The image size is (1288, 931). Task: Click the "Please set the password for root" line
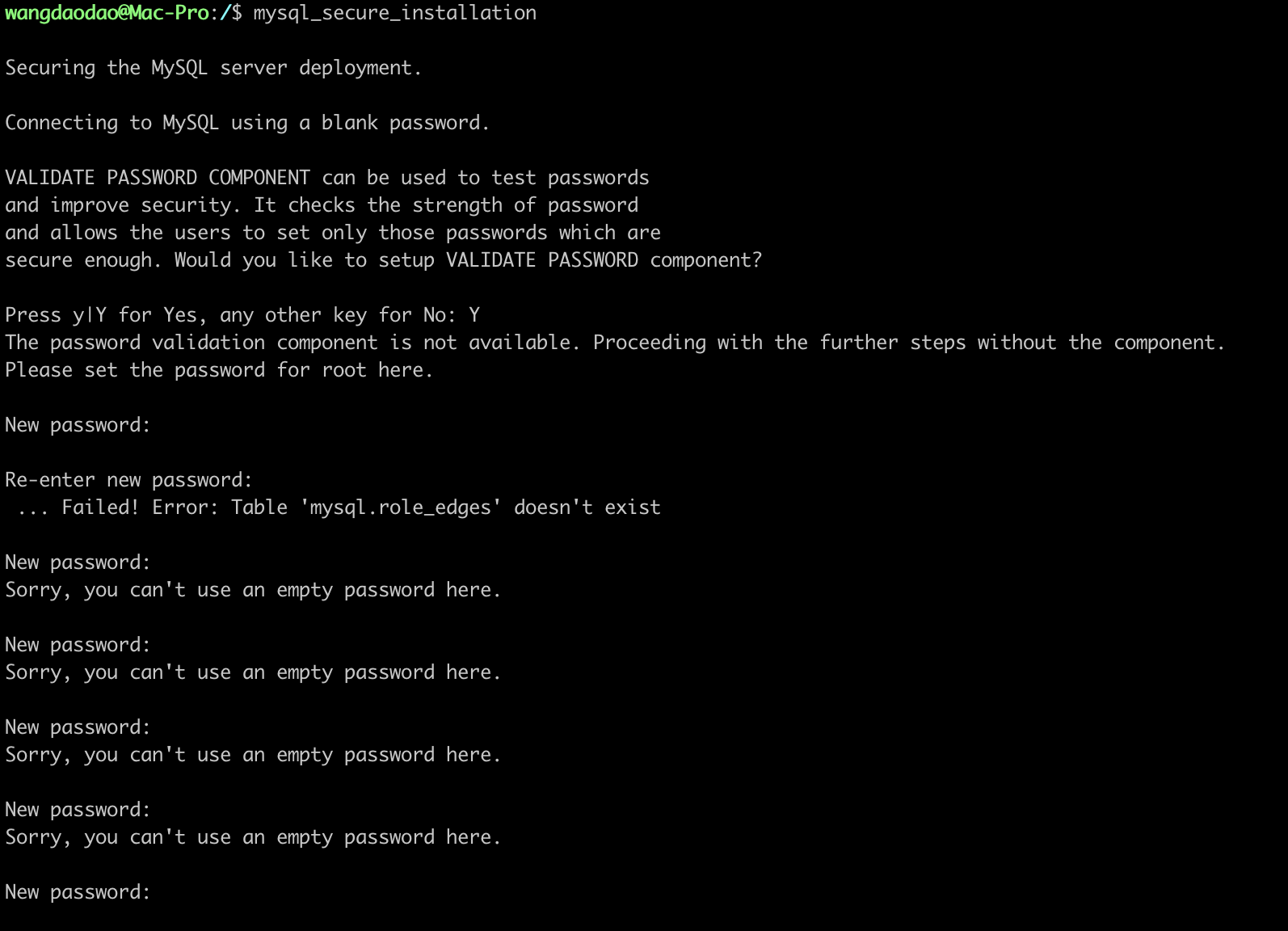(218, 370)
